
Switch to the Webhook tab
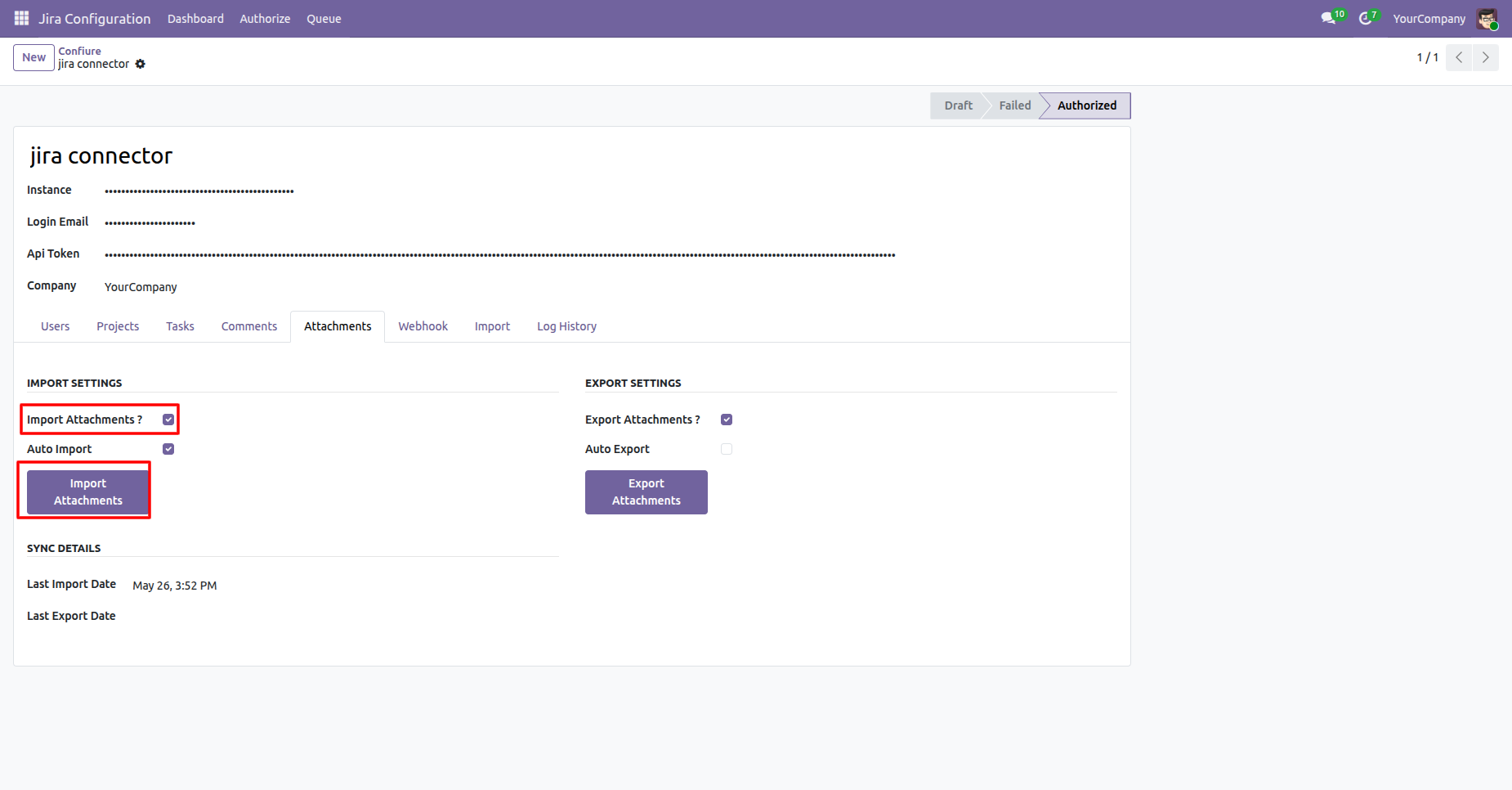(x=423, y=326)
